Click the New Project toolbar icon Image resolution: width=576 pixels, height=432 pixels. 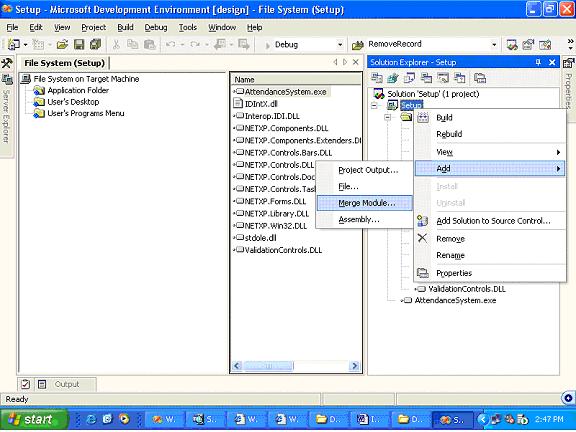(x=14, y=45)
